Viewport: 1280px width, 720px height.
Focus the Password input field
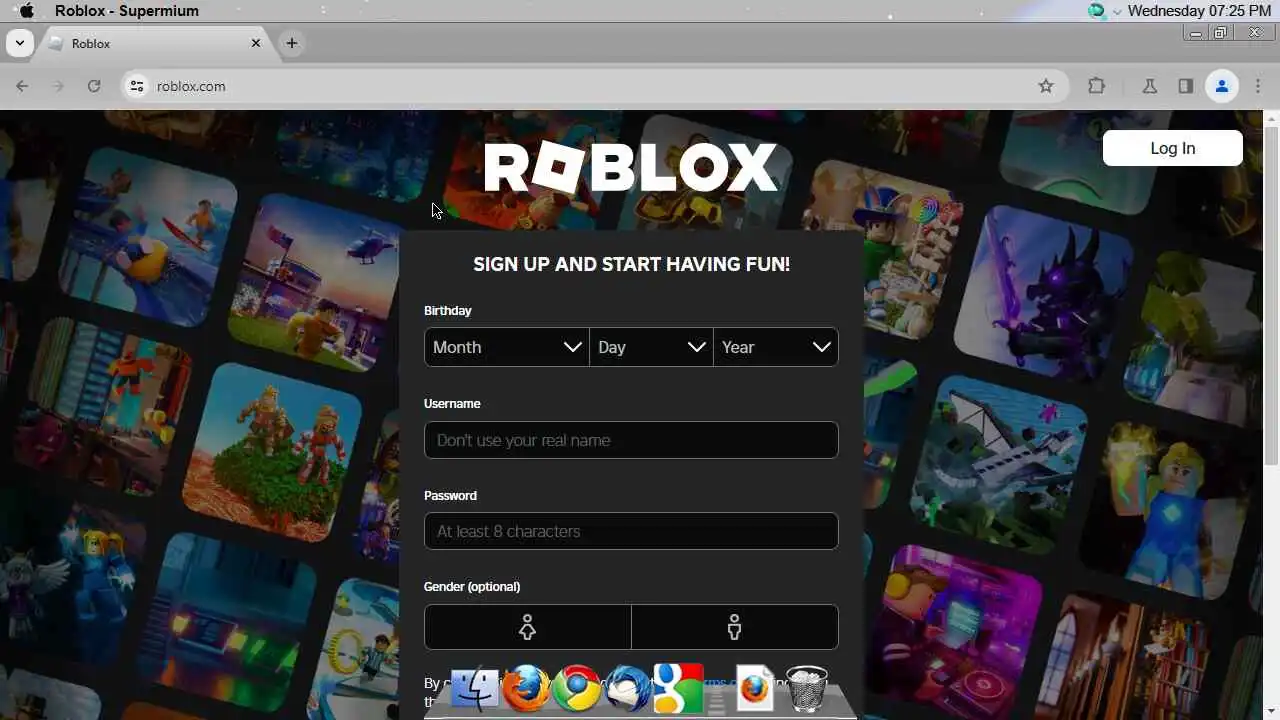coord(631,531)
